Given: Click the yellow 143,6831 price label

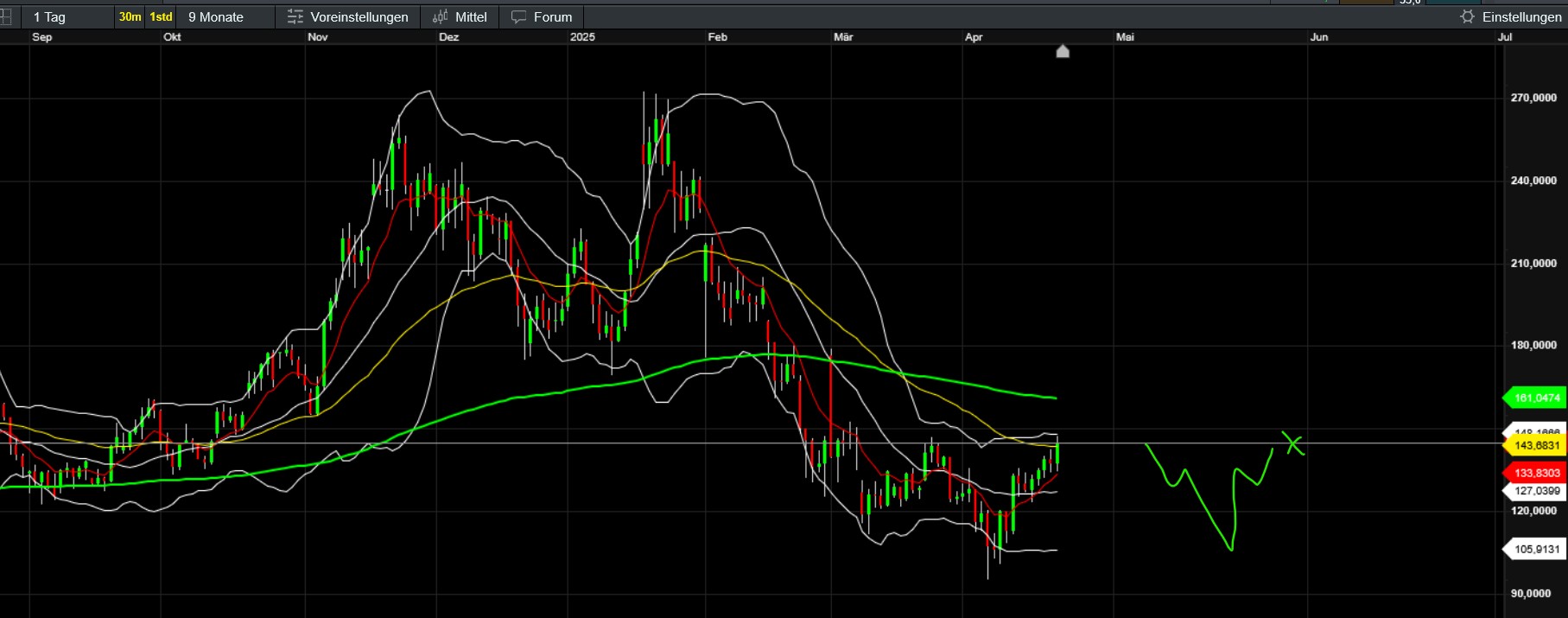Looking at the screenshot, I should tap(1536, 446).
